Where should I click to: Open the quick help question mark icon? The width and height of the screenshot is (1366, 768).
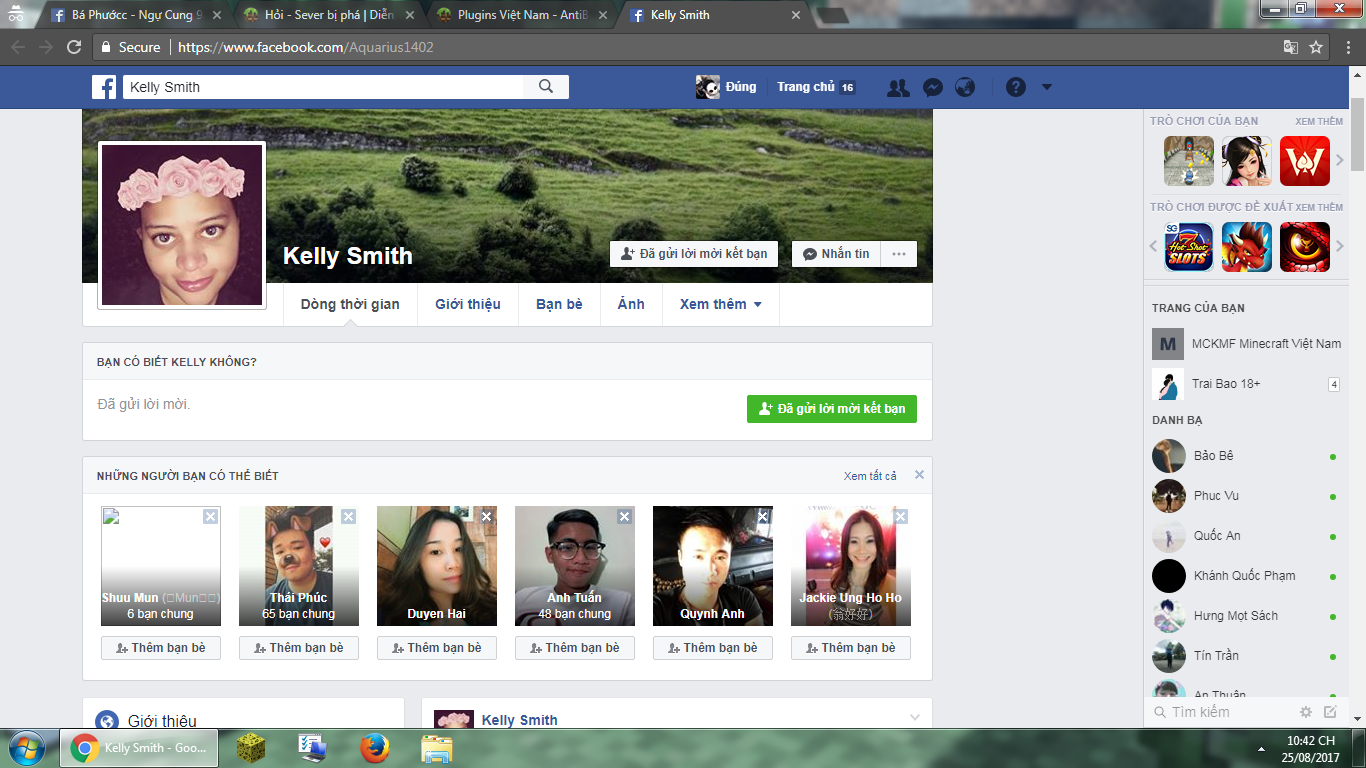(x=1016, y=87)
